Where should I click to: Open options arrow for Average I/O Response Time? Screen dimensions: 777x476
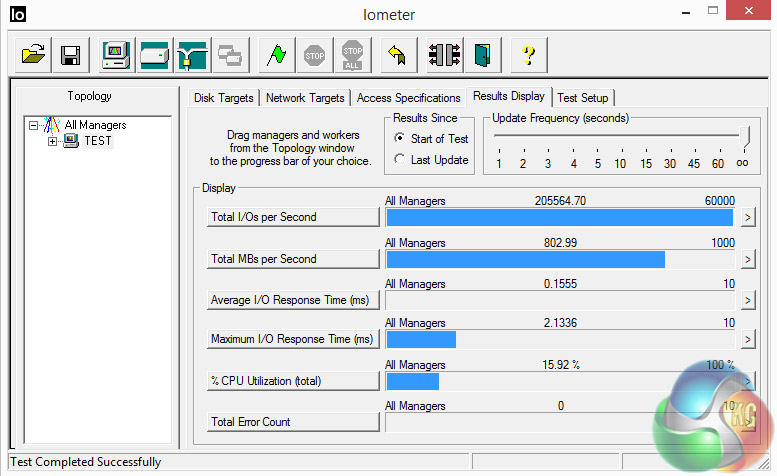pos(748,300)
